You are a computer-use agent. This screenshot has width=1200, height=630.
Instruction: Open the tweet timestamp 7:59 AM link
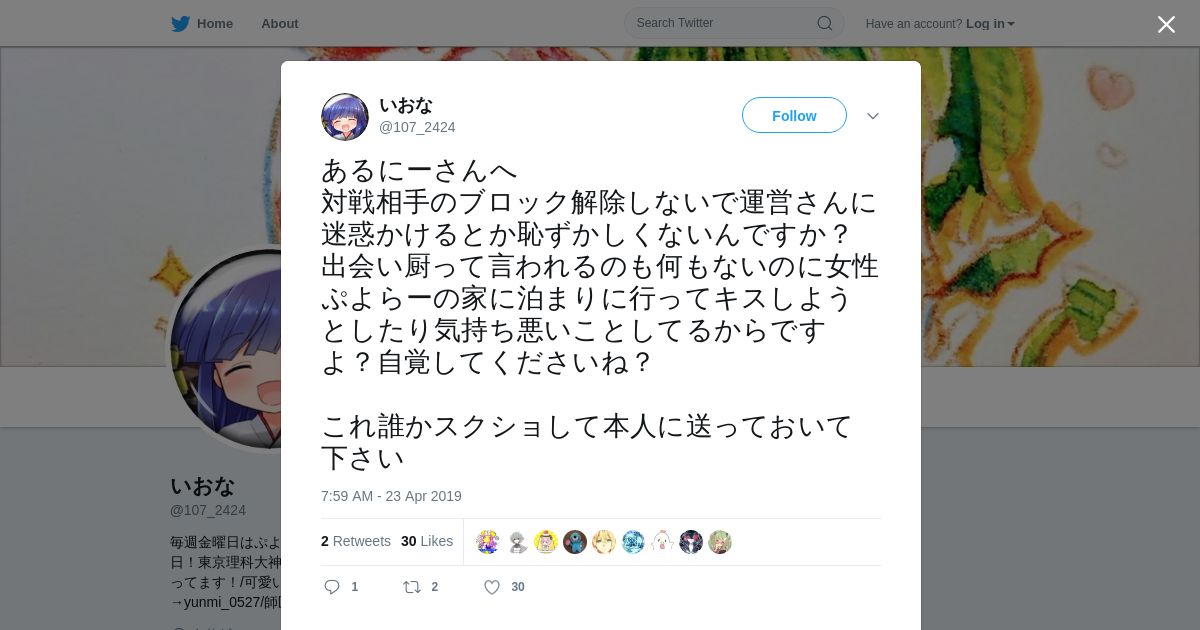coord(391,496)
